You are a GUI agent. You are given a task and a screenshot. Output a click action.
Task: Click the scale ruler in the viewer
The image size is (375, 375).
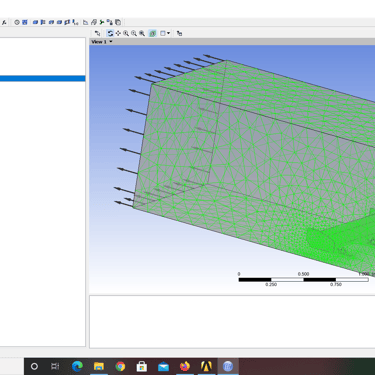point(304,279)
